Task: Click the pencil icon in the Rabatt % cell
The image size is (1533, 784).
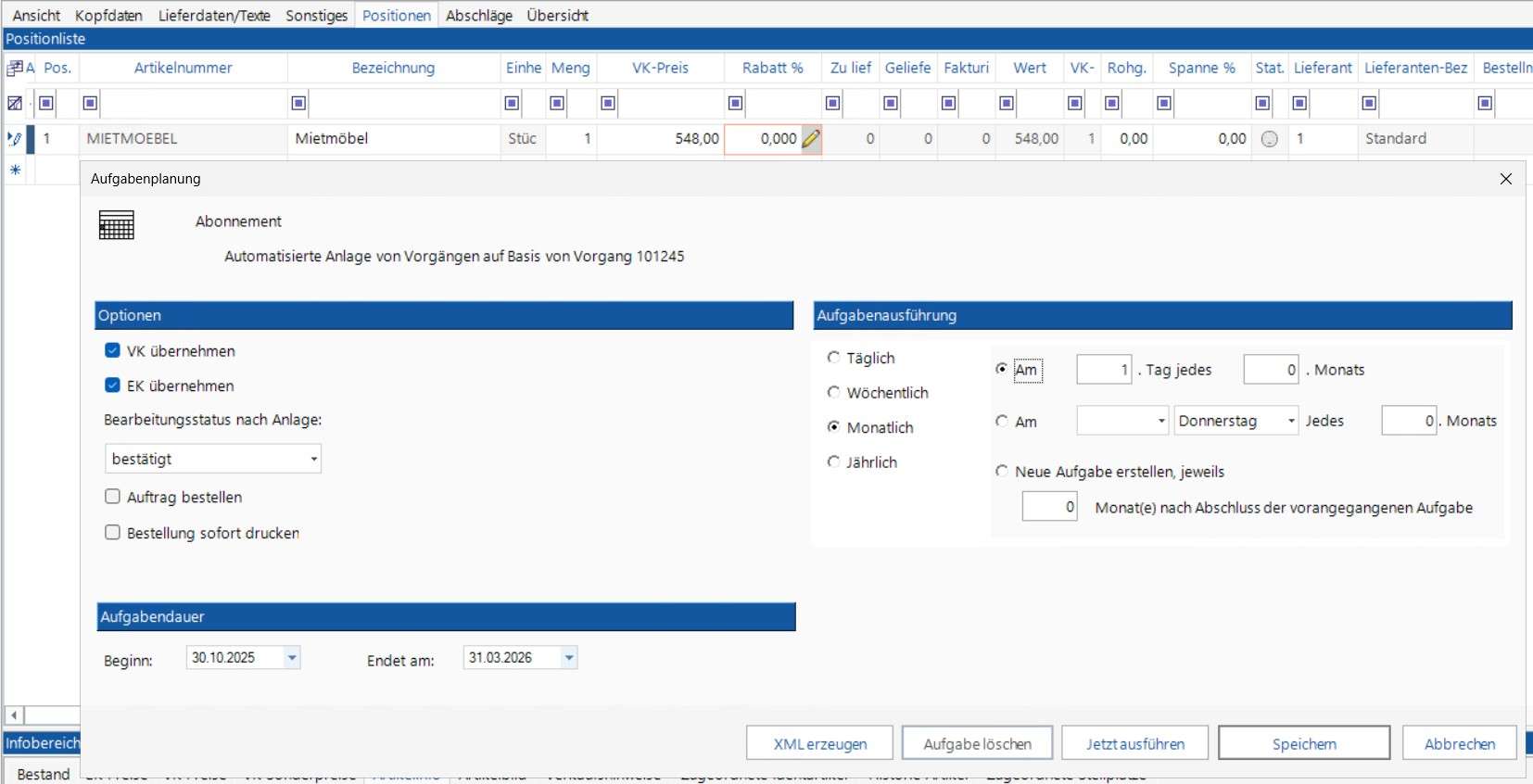Action: click(x=811, y=139)
